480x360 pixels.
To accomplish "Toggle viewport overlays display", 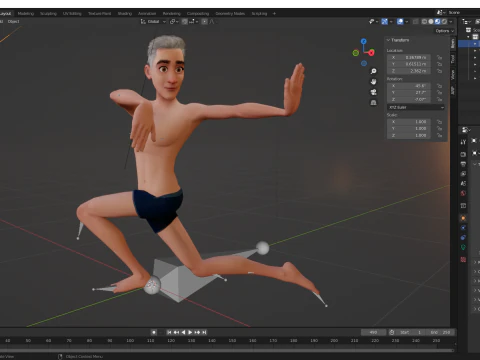I will [400, 21].
